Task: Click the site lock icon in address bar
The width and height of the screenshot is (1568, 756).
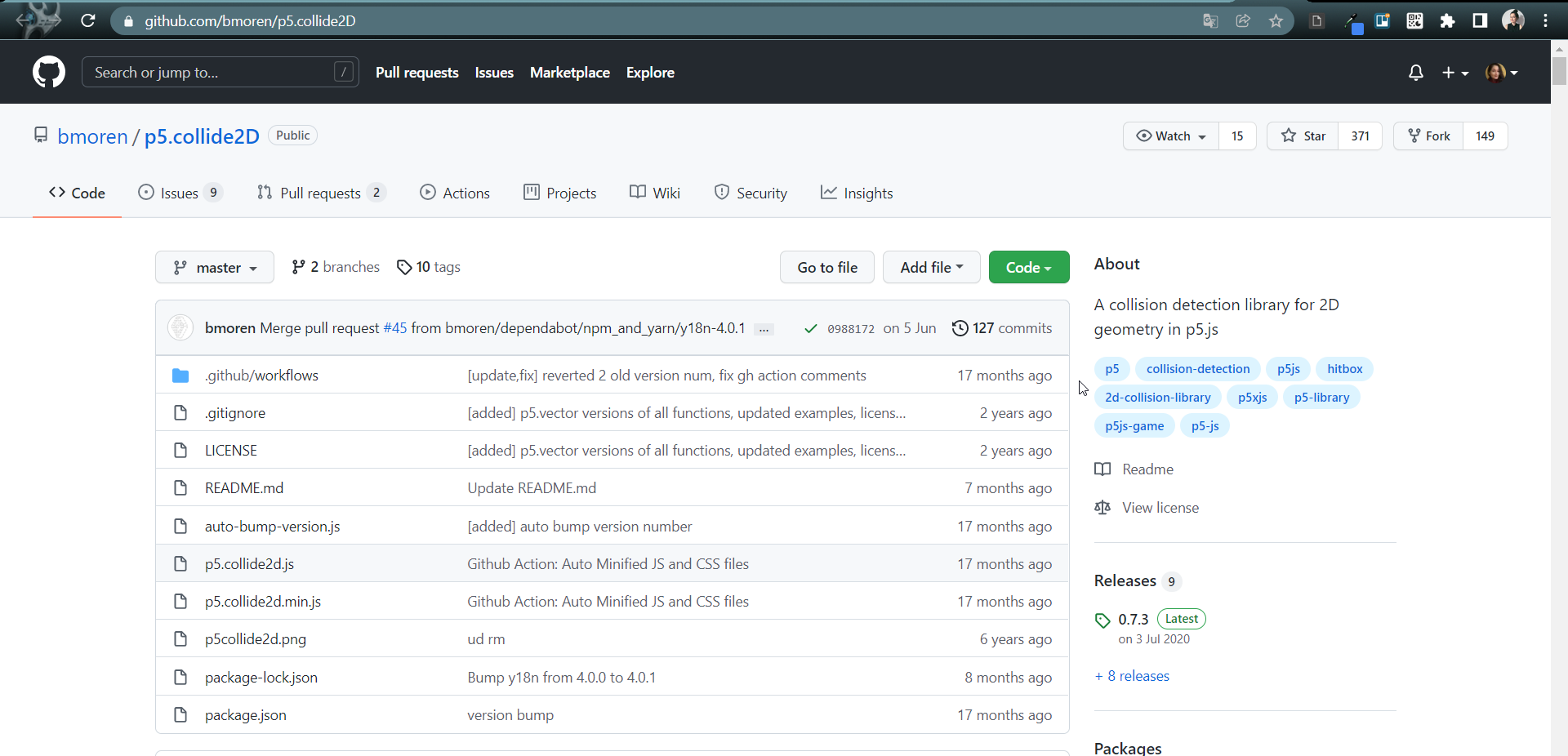Action: (x=128, y=21)
